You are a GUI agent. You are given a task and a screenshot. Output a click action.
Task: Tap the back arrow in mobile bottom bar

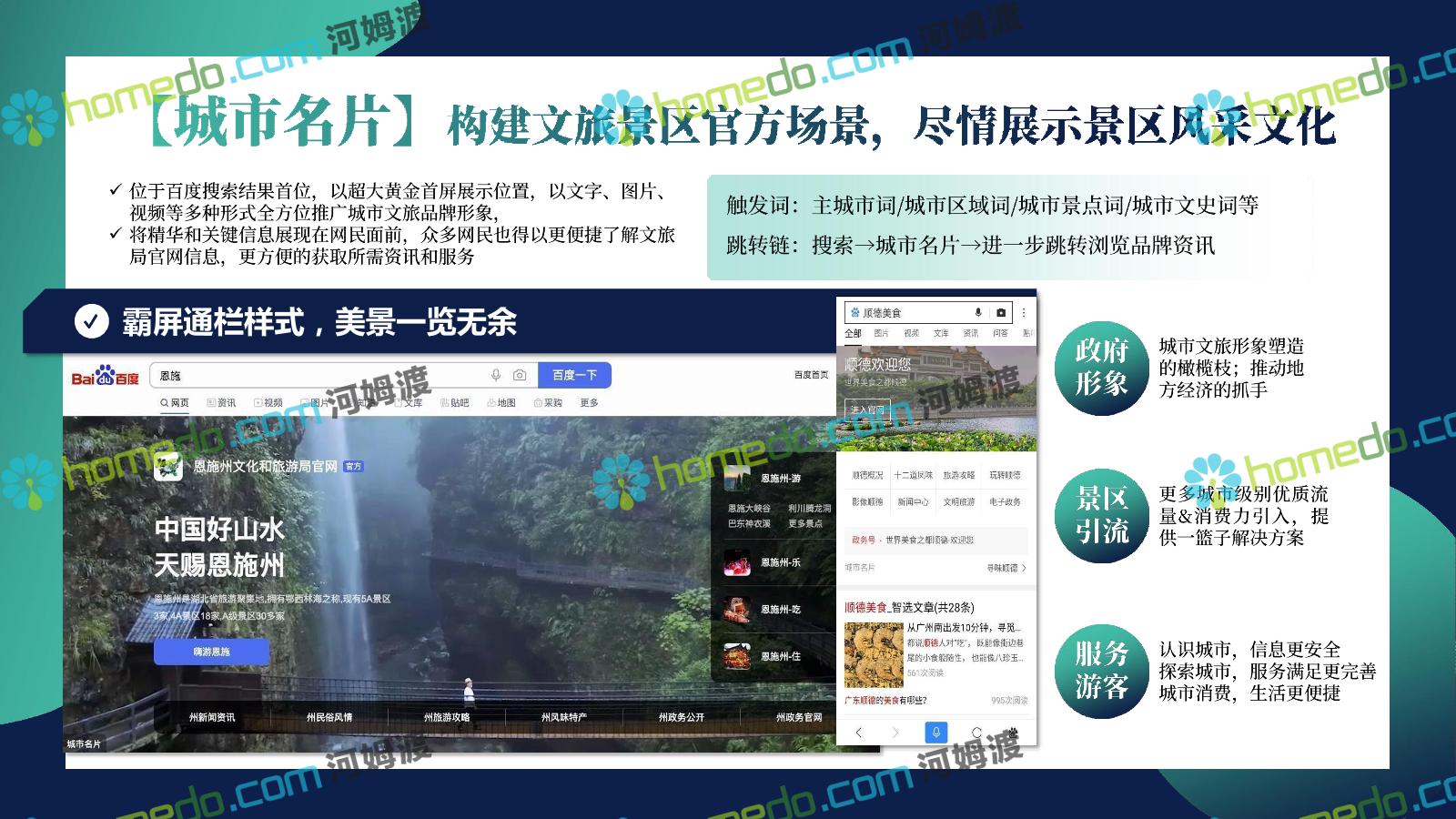point(858,732)
